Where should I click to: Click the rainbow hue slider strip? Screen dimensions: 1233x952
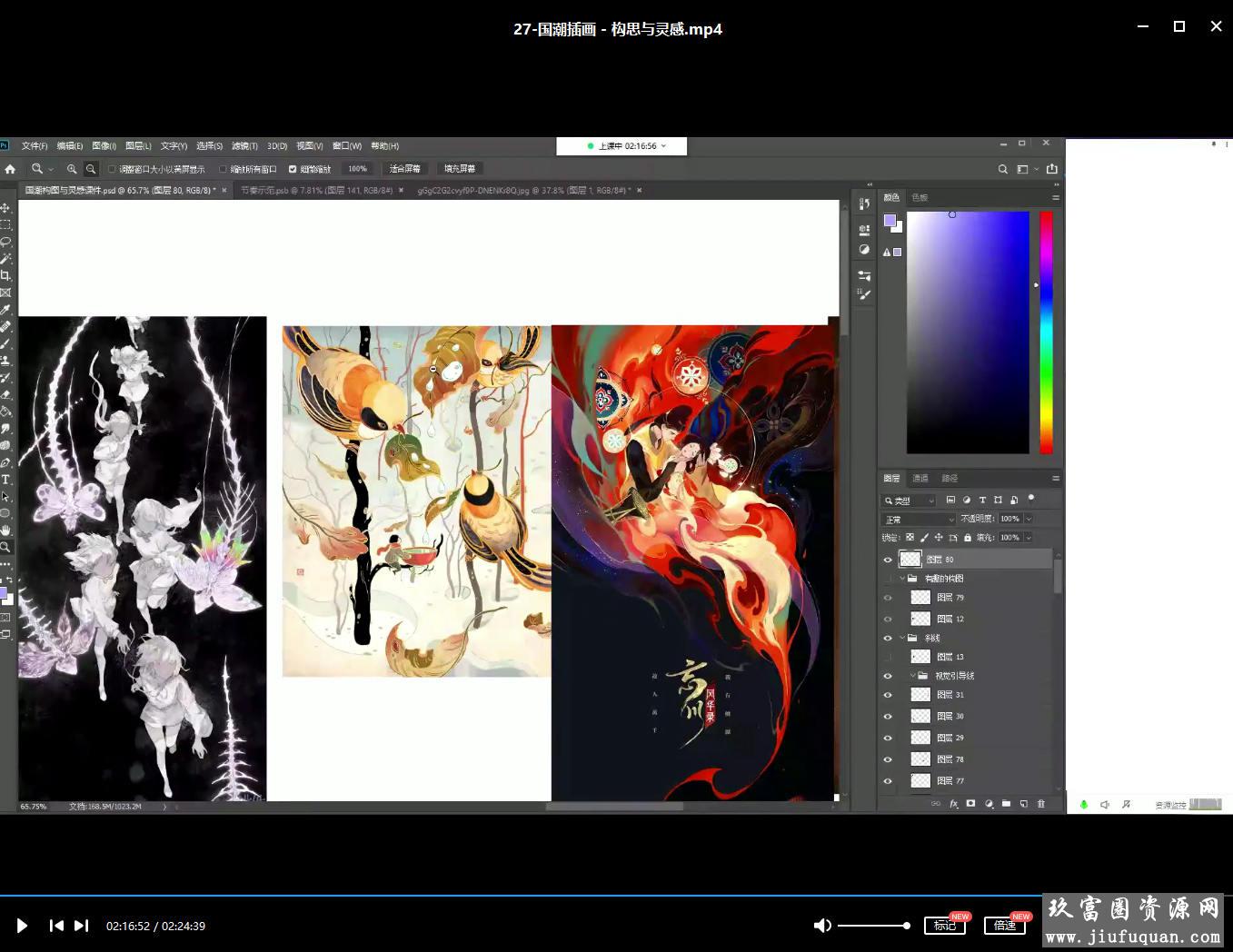coord(1046,332)
